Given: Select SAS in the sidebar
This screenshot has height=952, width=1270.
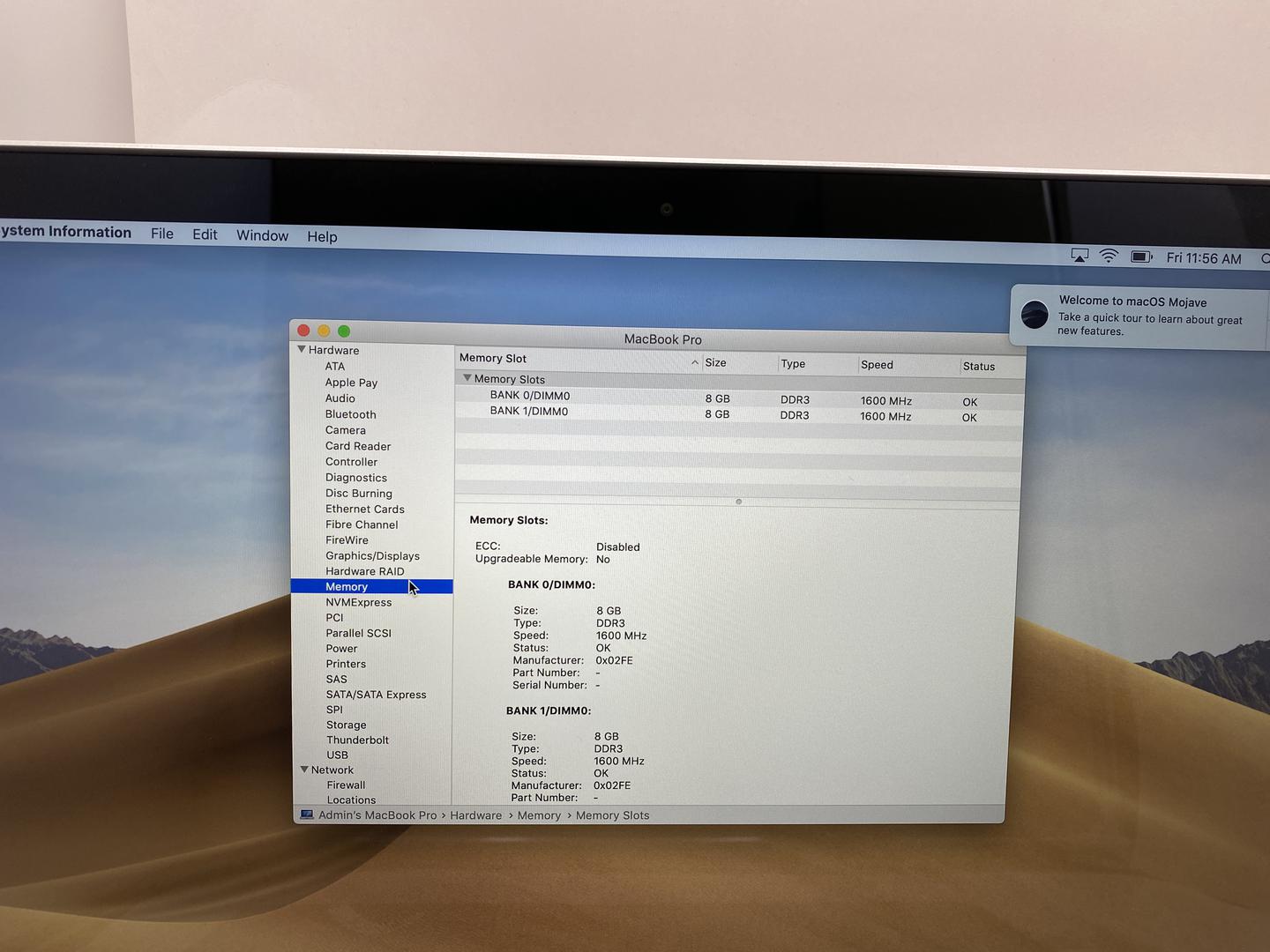Looking at the screenshot, I should (x=337, y=679).
